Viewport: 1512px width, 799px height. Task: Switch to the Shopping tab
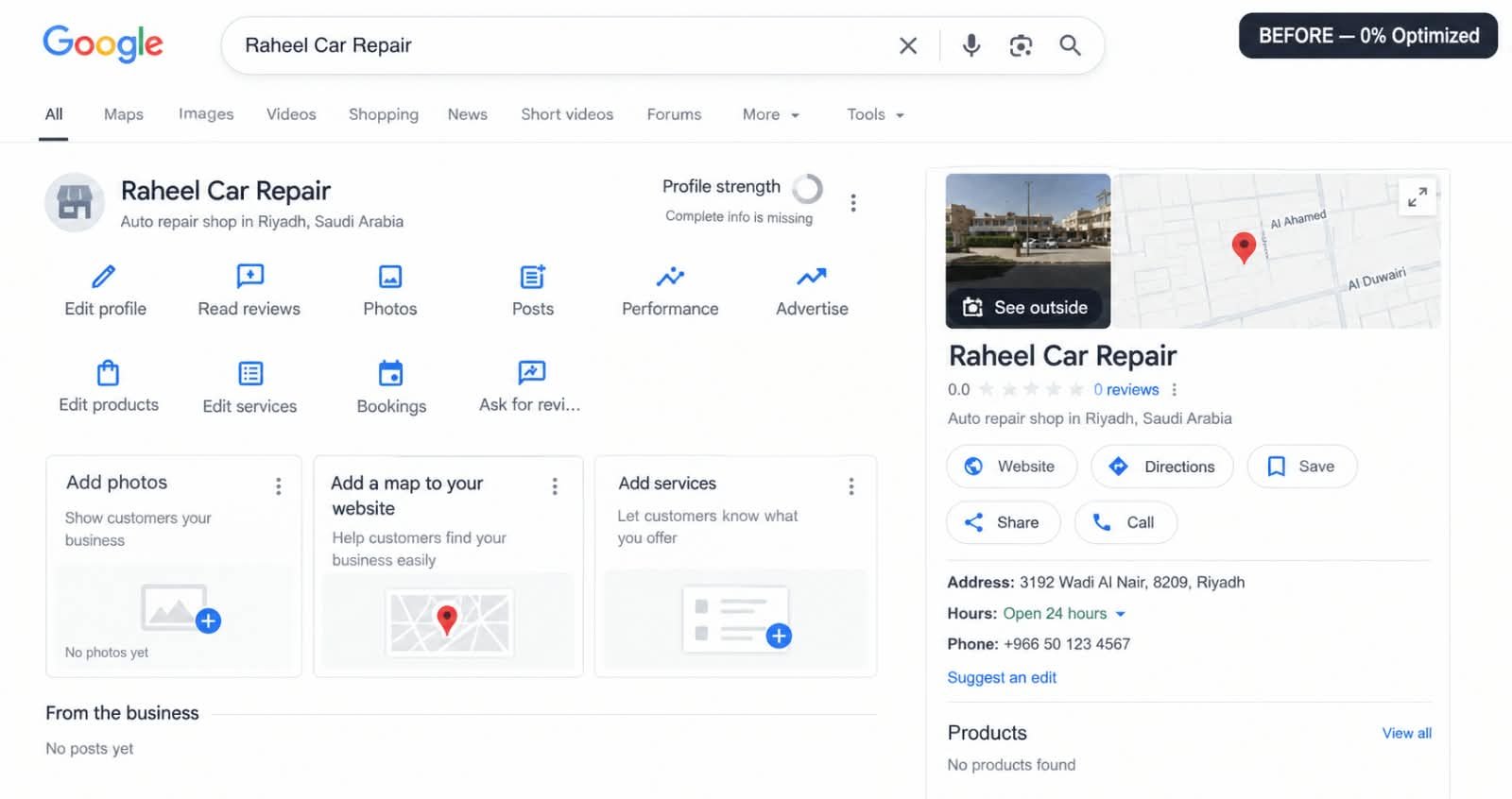[384, 114]
